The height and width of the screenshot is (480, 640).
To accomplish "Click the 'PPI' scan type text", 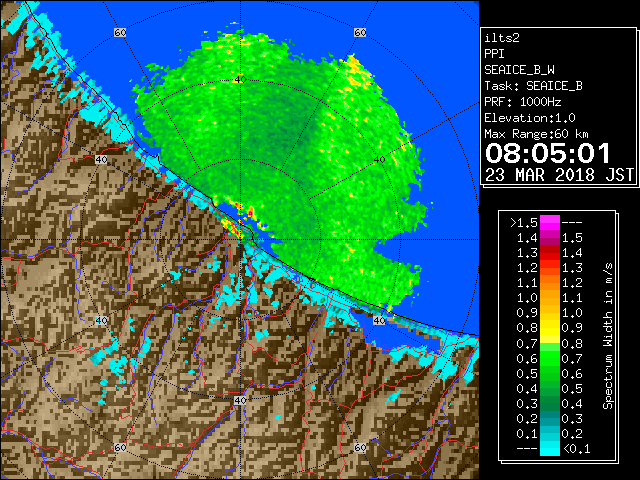I will point(494,54).
